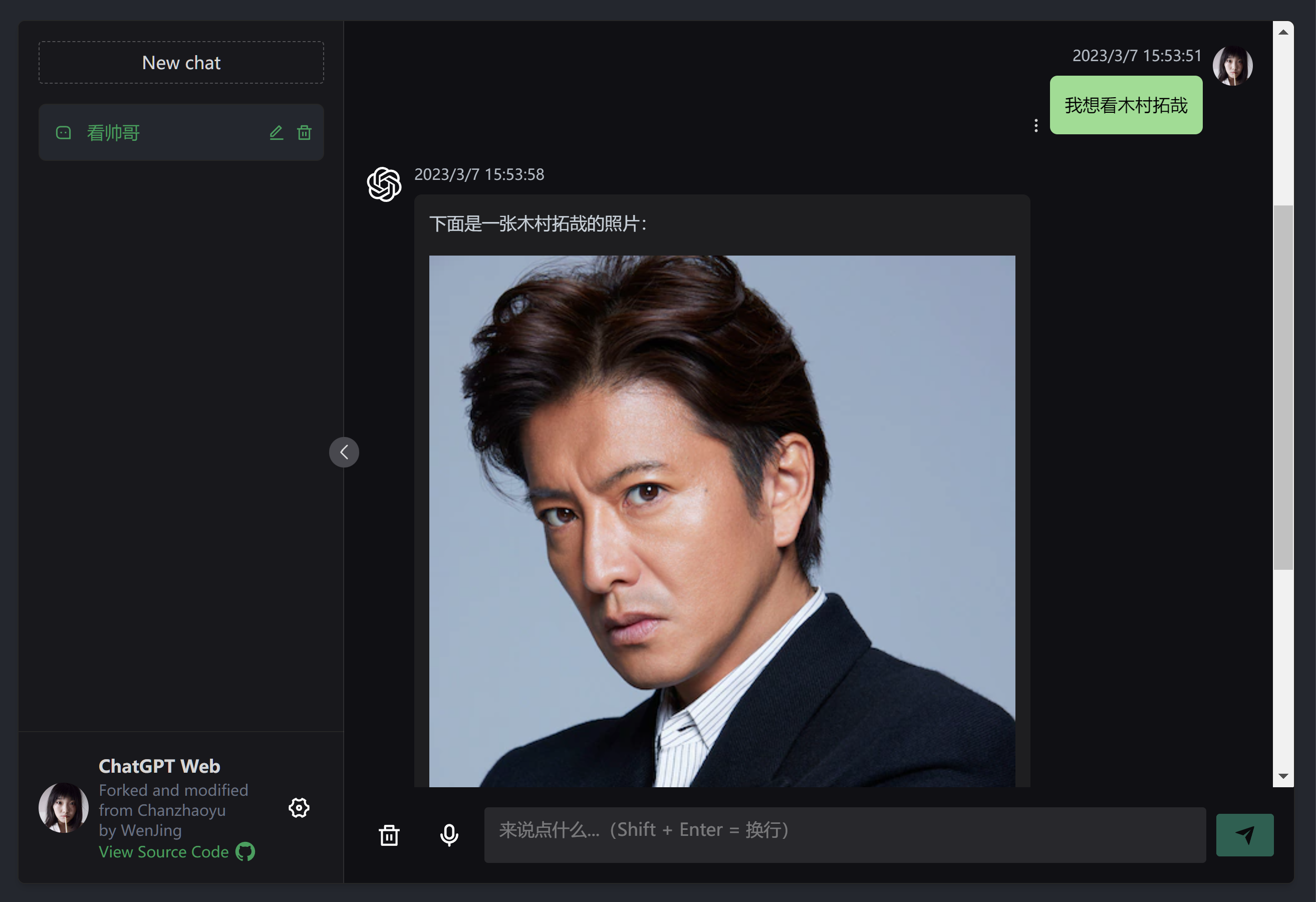This screenshot has height=902, width=1316.
Task: Activate the microphone voice input icon
Action: click(x=449, y=834)
